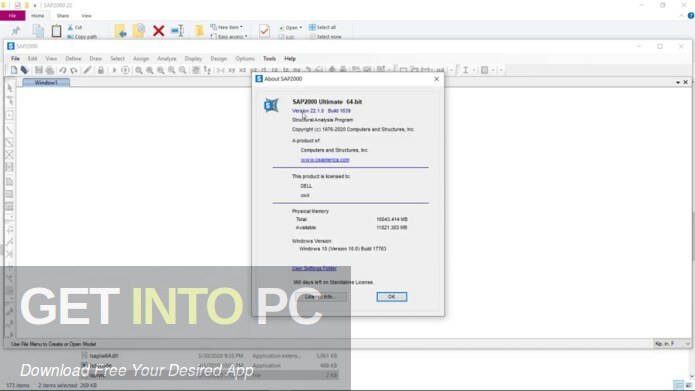Click the gray shell square icon in toolbar

click(x=484, y=70)
